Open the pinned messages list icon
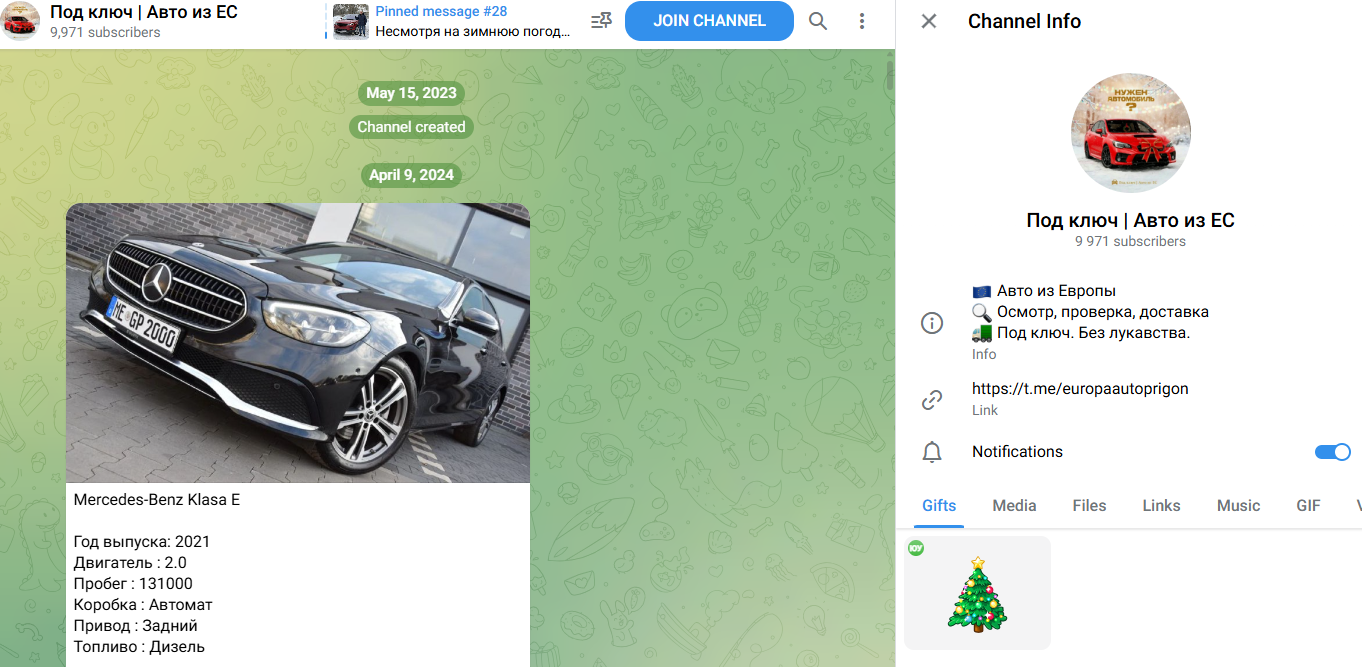 601,21
